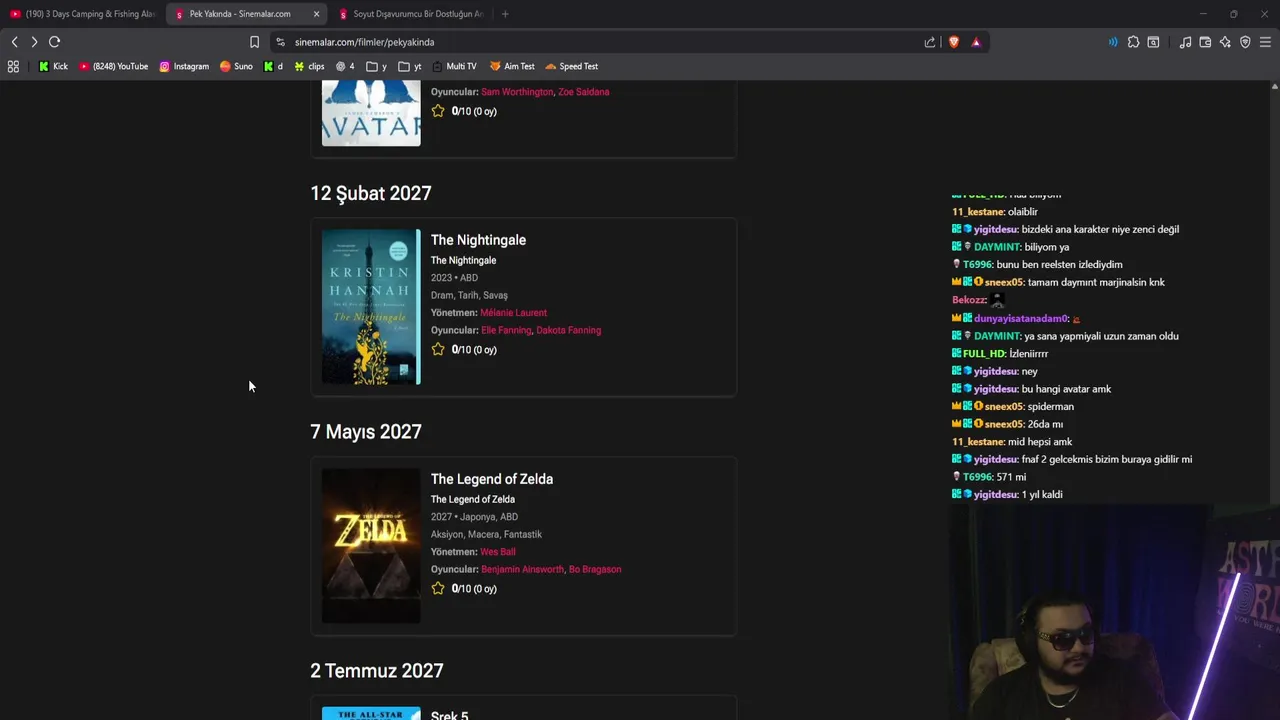Click genre text Dram, Tarih, Savaş
The width and height of the screenshot is (1280, 720).
coord(469,295)
